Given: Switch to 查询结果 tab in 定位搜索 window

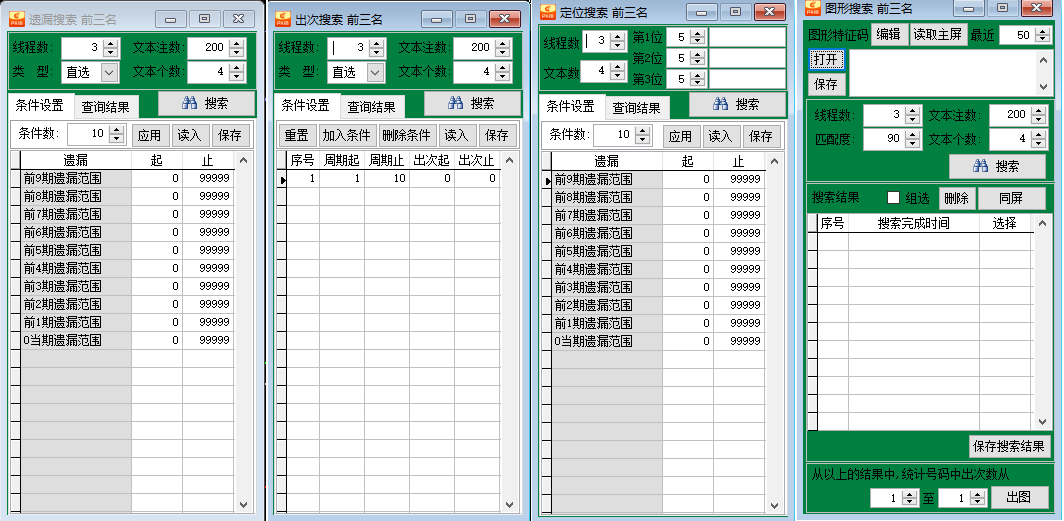Looking at the screenshot, I should pyautogui.click(x=636, y=108).
